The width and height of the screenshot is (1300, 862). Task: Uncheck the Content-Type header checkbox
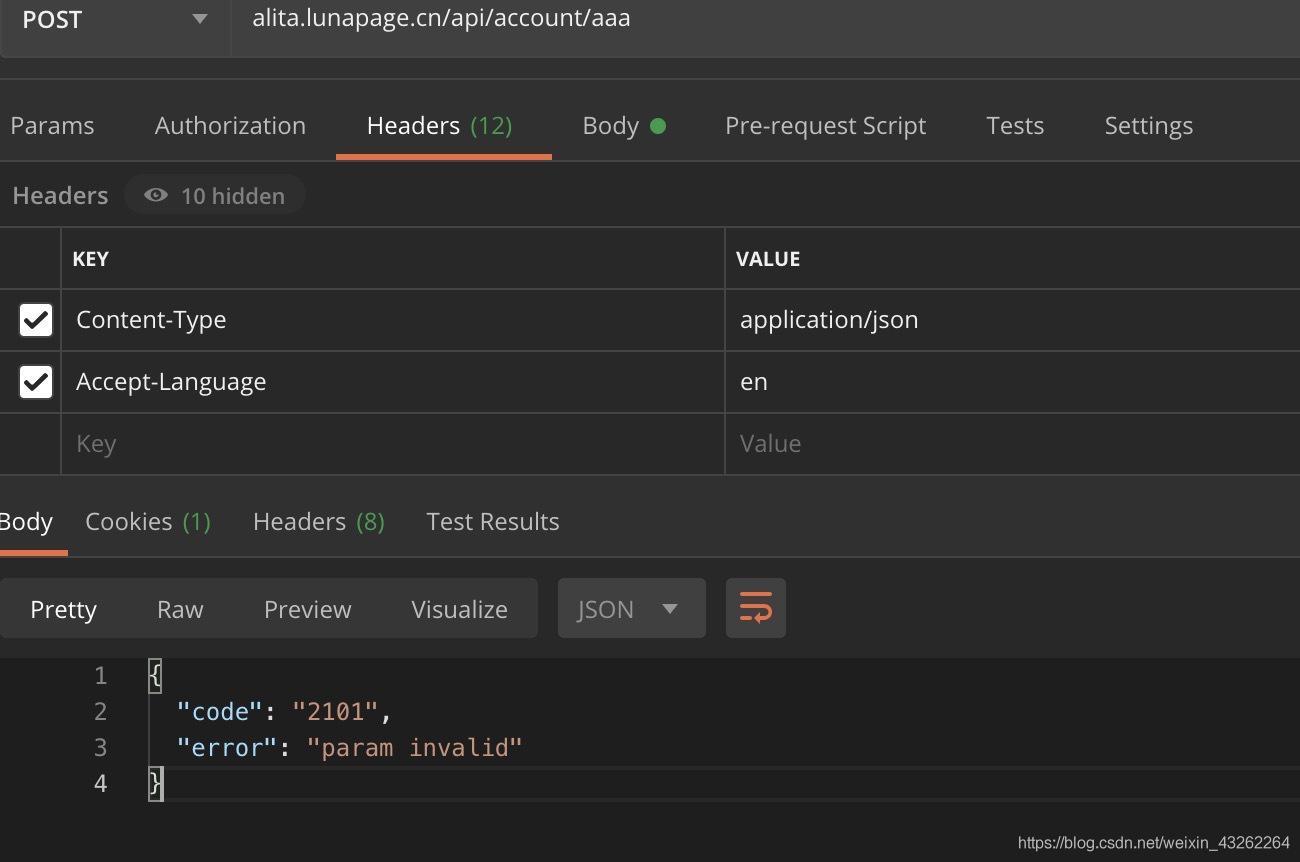tap(36, 320)
